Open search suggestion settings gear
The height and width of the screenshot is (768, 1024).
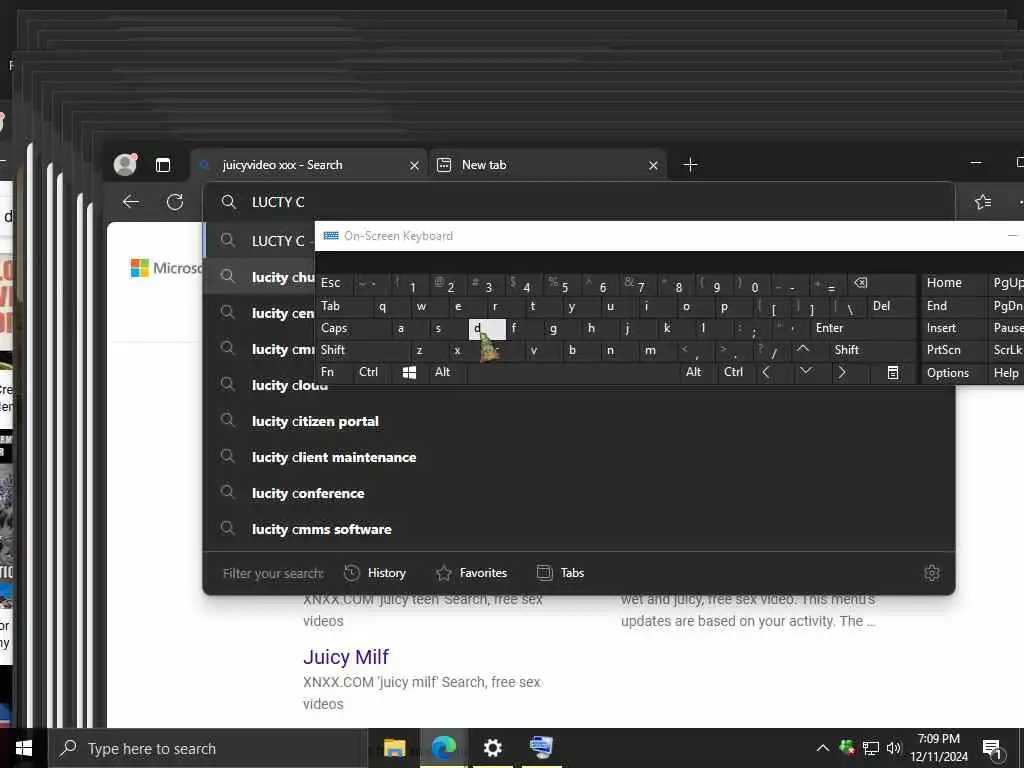932,573
